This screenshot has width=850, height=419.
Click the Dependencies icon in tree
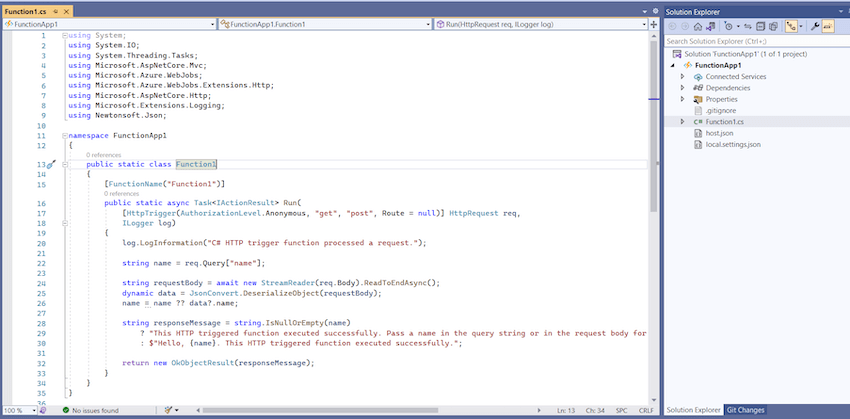[x=698, y=88]
